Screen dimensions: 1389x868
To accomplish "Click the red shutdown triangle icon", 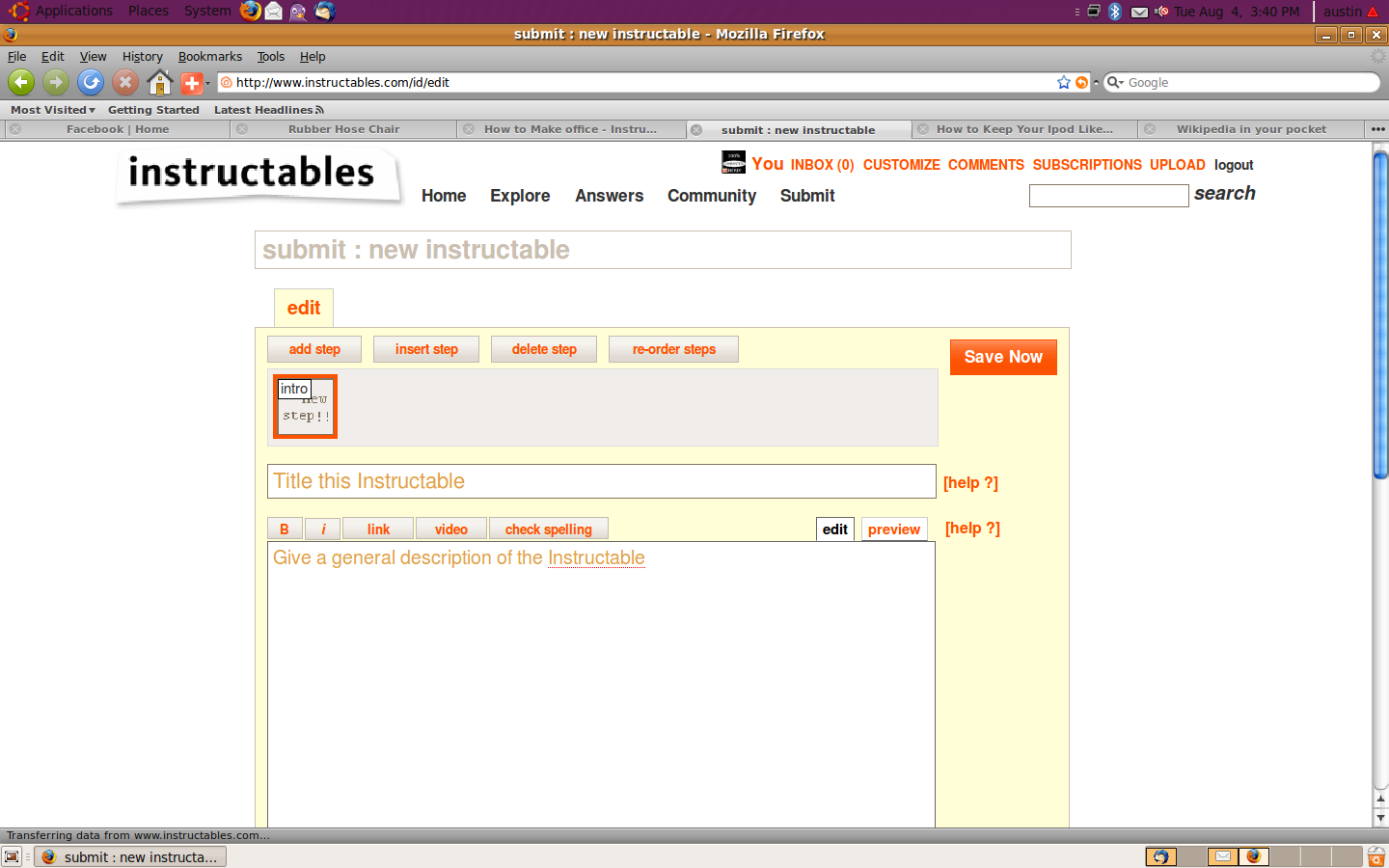I will click(1373, 12).
